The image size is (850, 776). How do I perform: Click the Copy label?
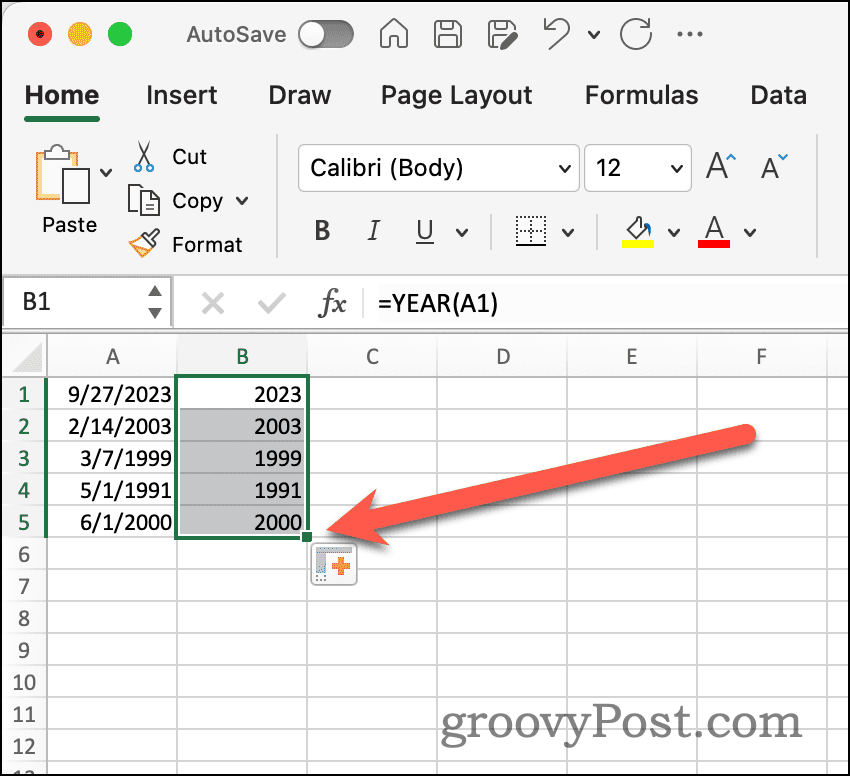[x=197, y=201]
